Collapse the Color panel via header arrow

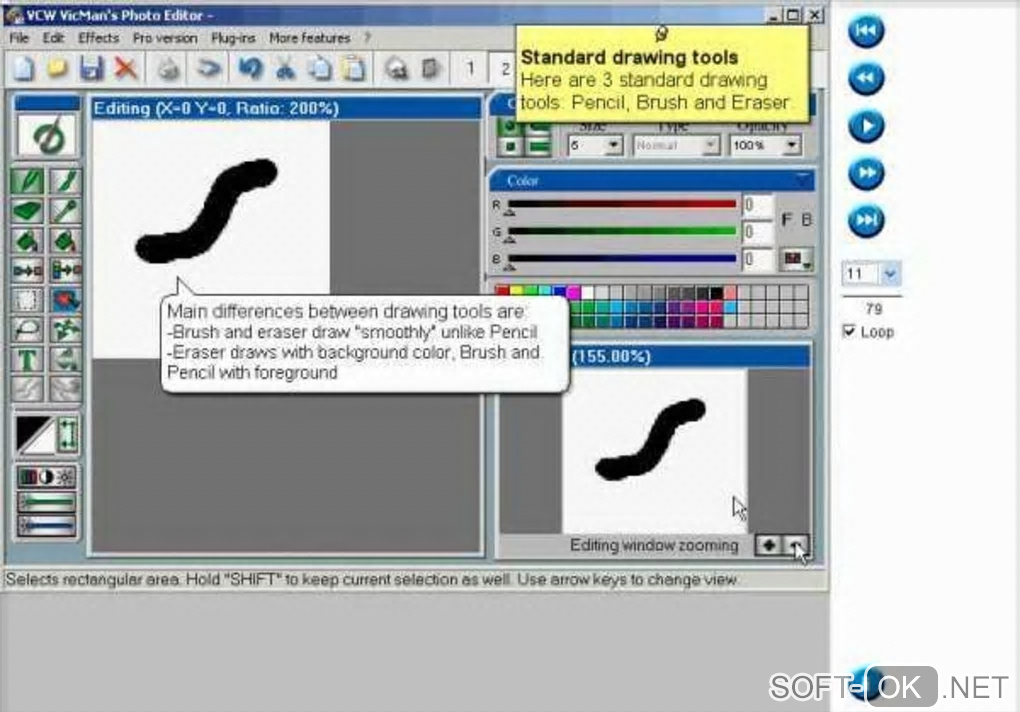pyautogui.click(x=802, y=177)
